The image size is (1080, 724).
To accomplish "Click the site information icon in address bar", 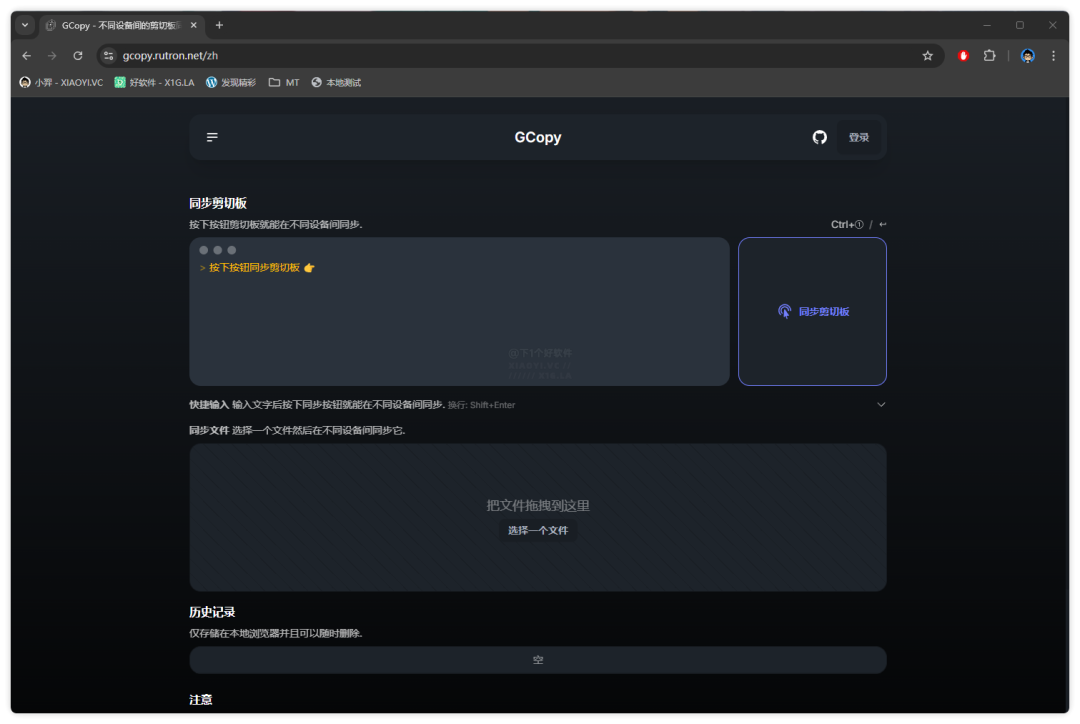I will click(x=108, y=56).
